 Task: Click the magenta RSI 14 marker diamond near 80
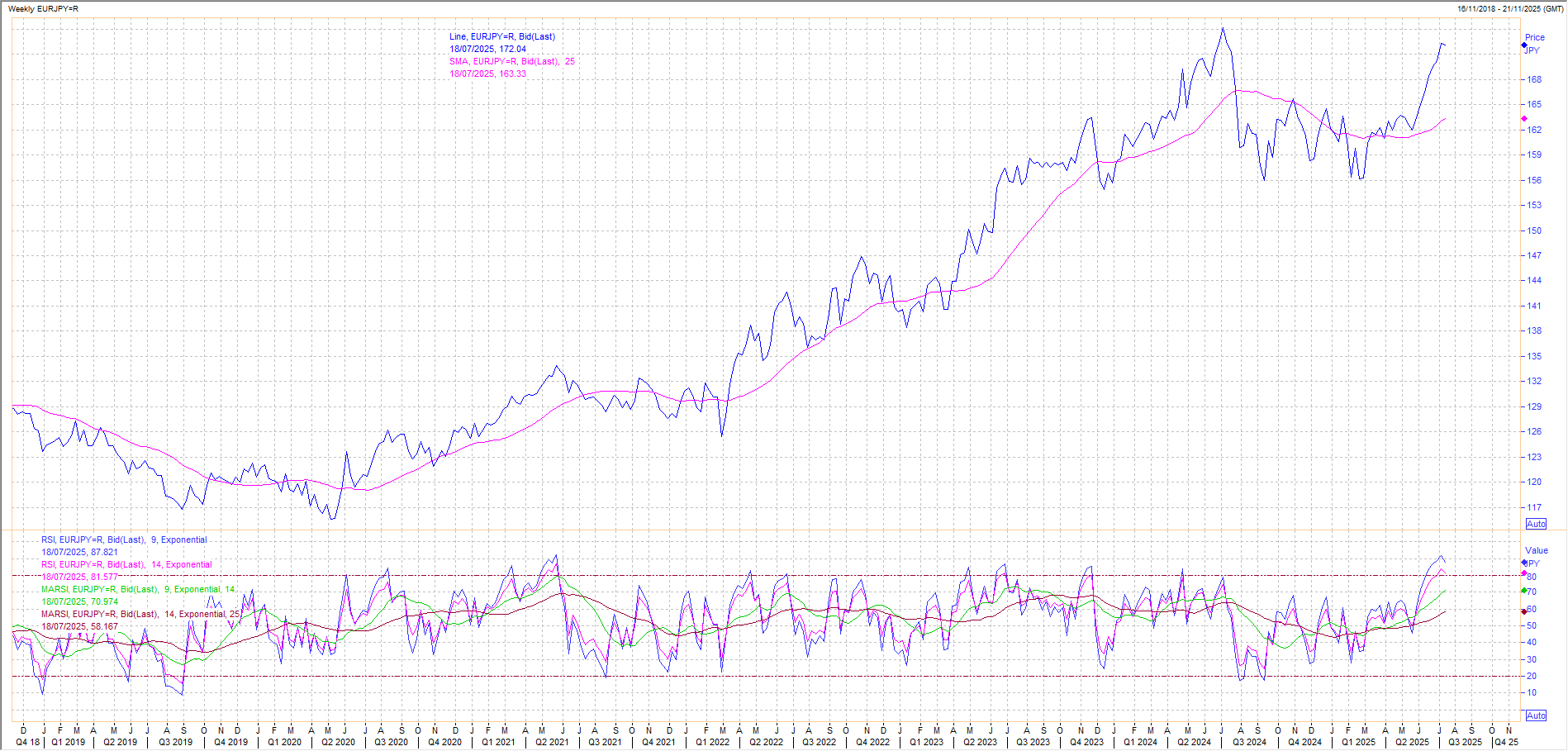[x=1524, y=573]
